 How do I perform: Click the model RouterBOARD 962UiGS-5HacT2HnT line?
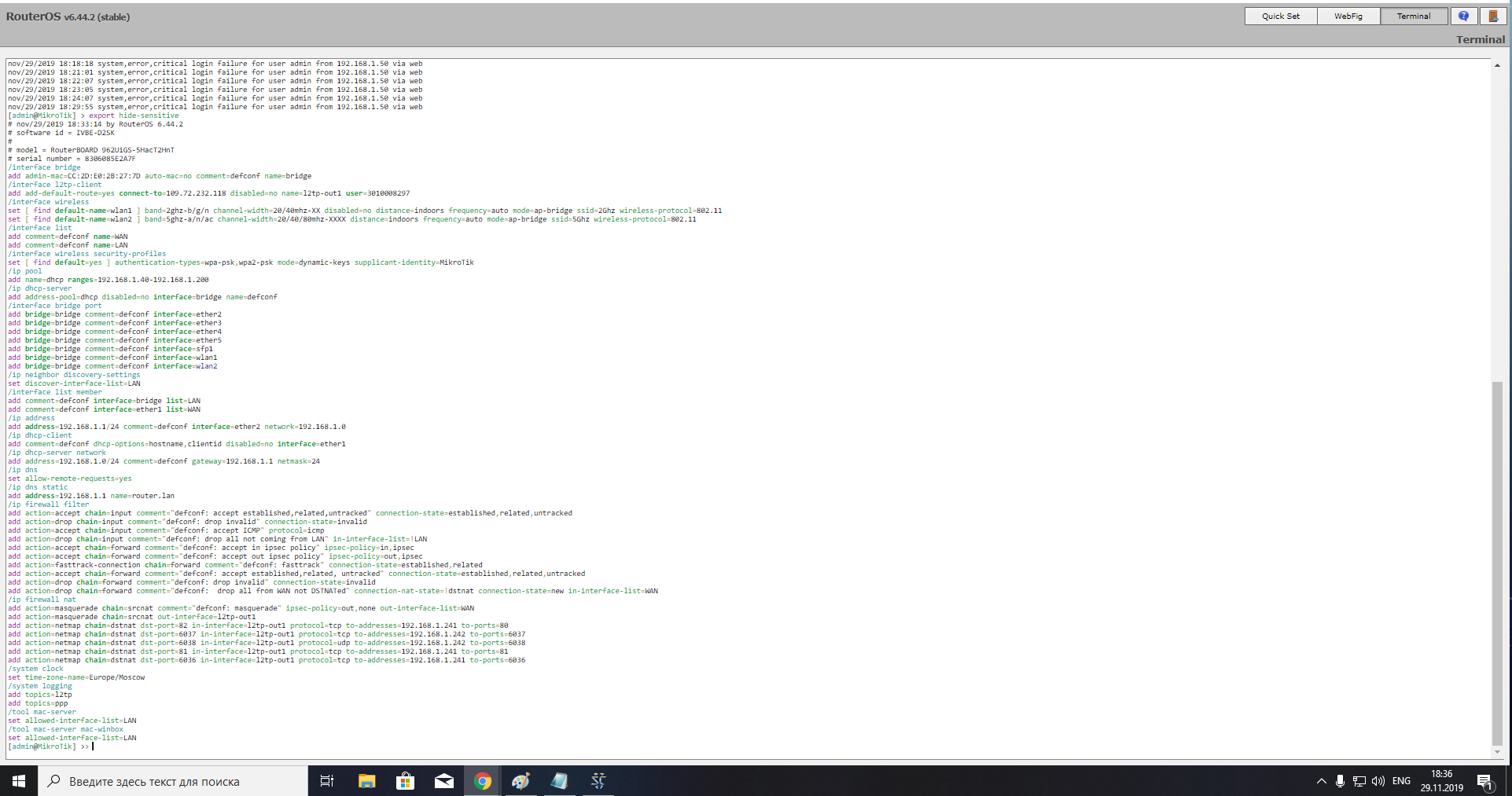coord(91,150)
